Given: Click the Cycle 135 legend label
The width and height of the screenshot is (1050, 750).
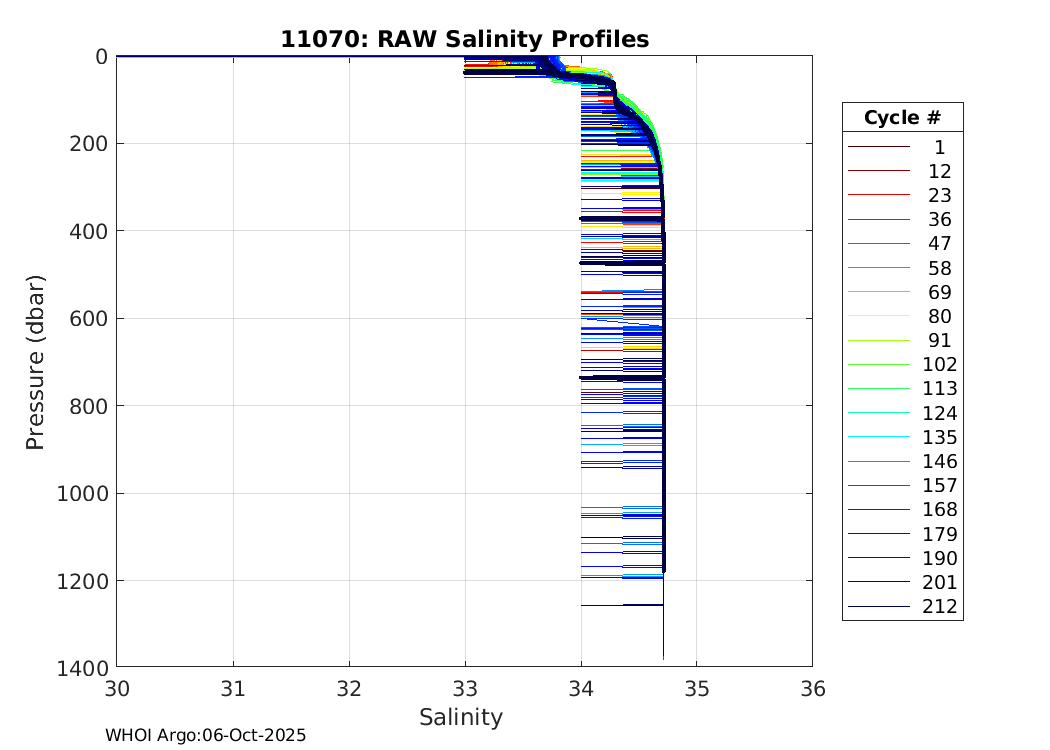Looking at the screenshot, I should [939, 437].
